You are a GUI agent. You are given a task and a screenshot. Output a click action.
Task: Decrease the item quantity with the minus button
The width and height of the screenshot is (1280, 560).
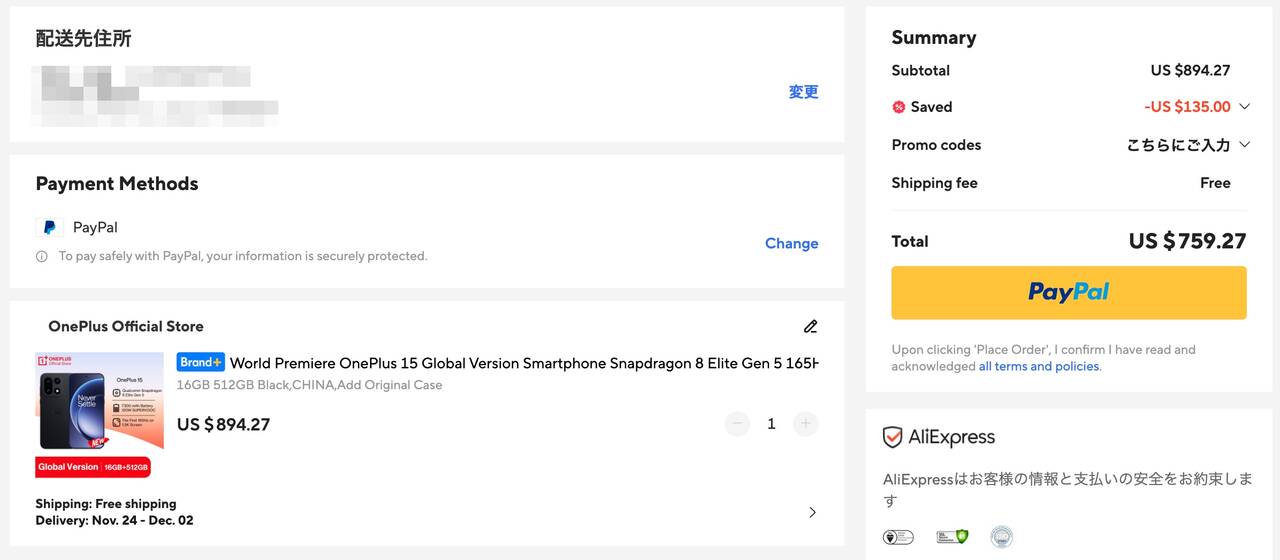738,424
